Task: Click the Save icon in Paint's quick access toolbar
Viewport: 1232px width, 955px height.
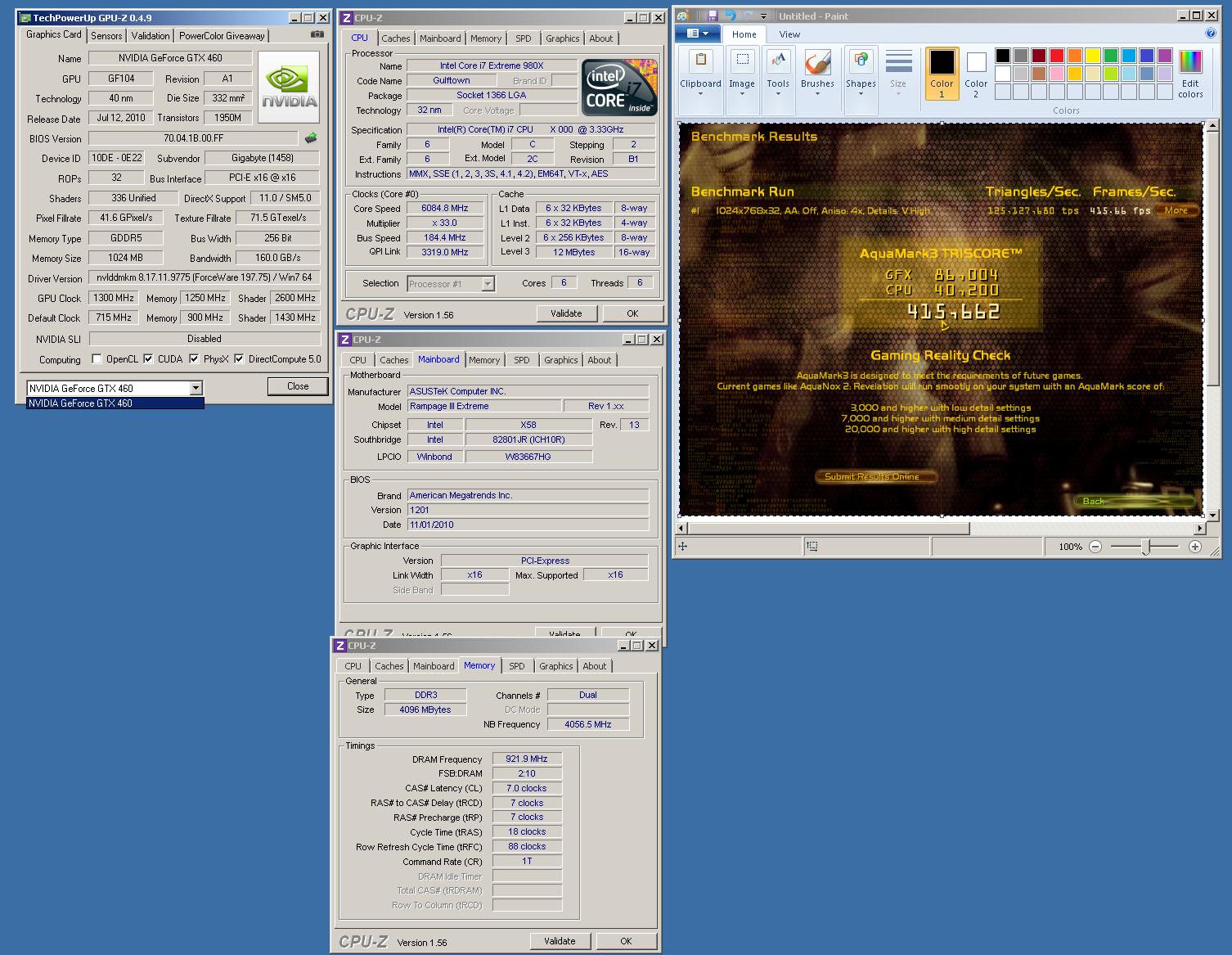Action: click(x=713, y=16)
